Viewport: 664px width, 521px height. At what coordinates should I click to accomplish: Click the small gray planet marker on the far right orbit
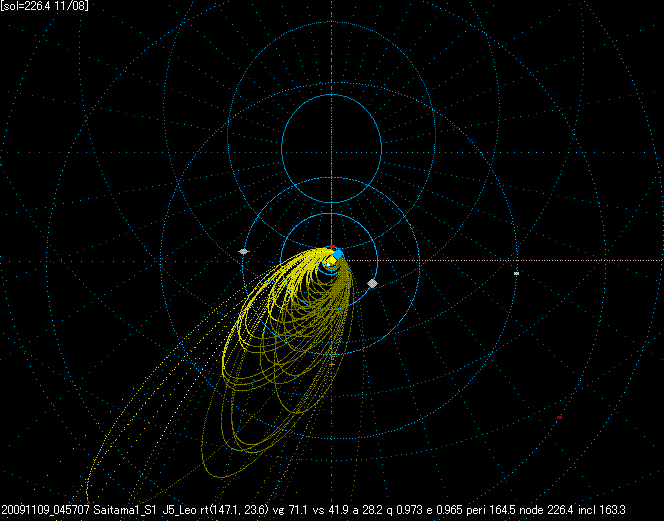tap(516, 274)
